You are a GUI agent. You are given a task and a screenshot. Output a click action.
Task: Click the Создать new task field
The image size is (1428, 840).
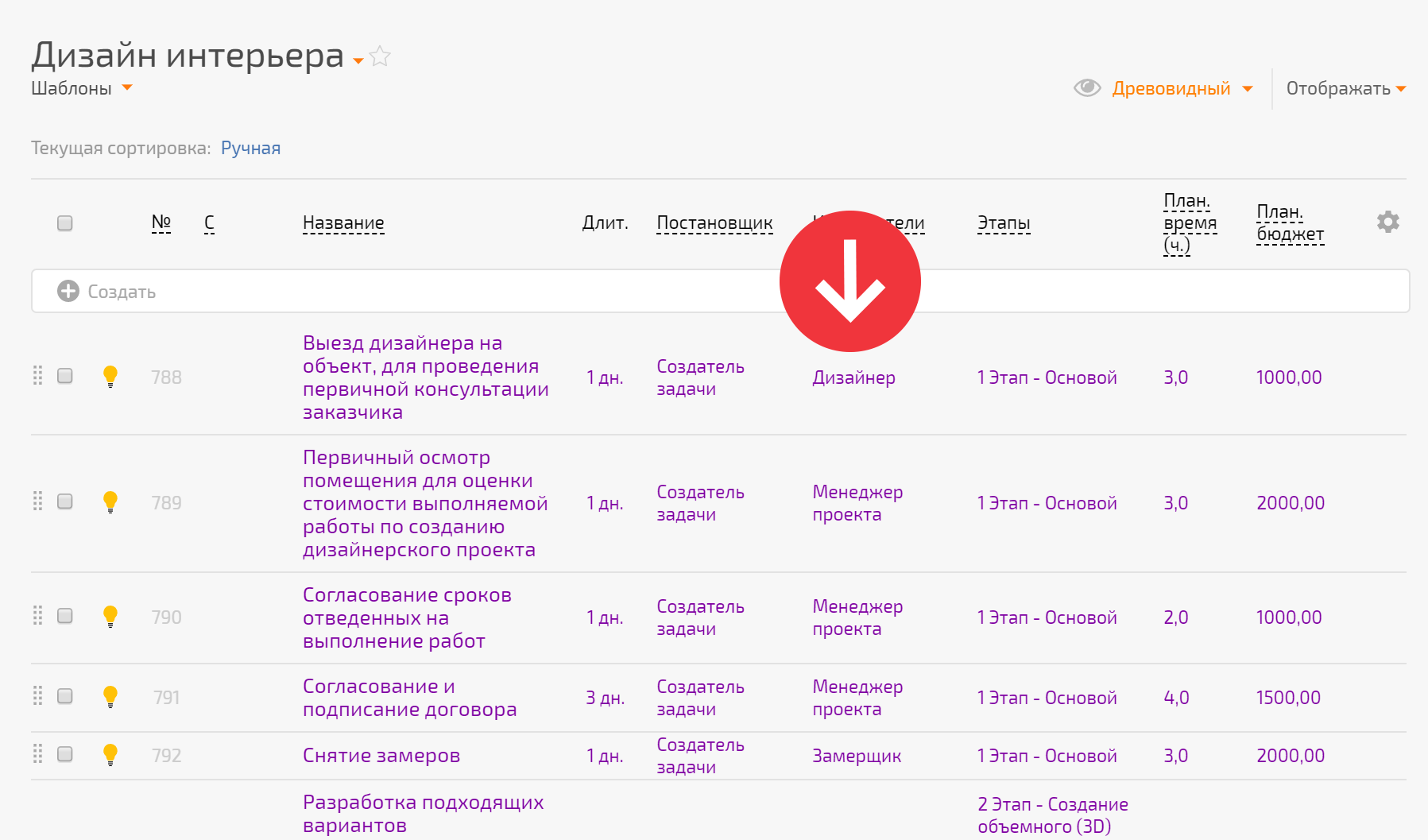[x=720, y=291]
